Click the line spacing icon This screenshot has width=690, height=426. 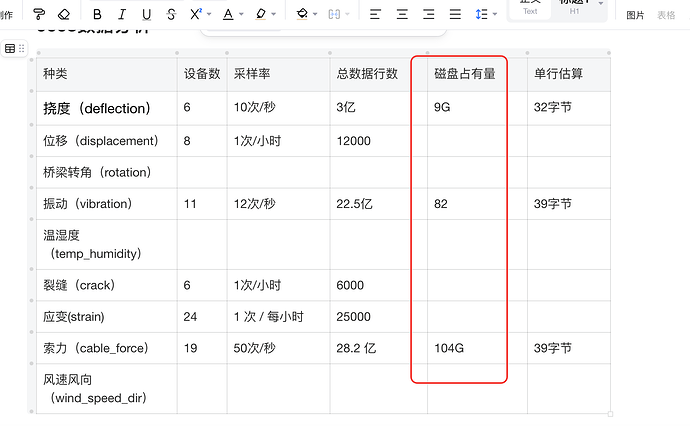481,15
